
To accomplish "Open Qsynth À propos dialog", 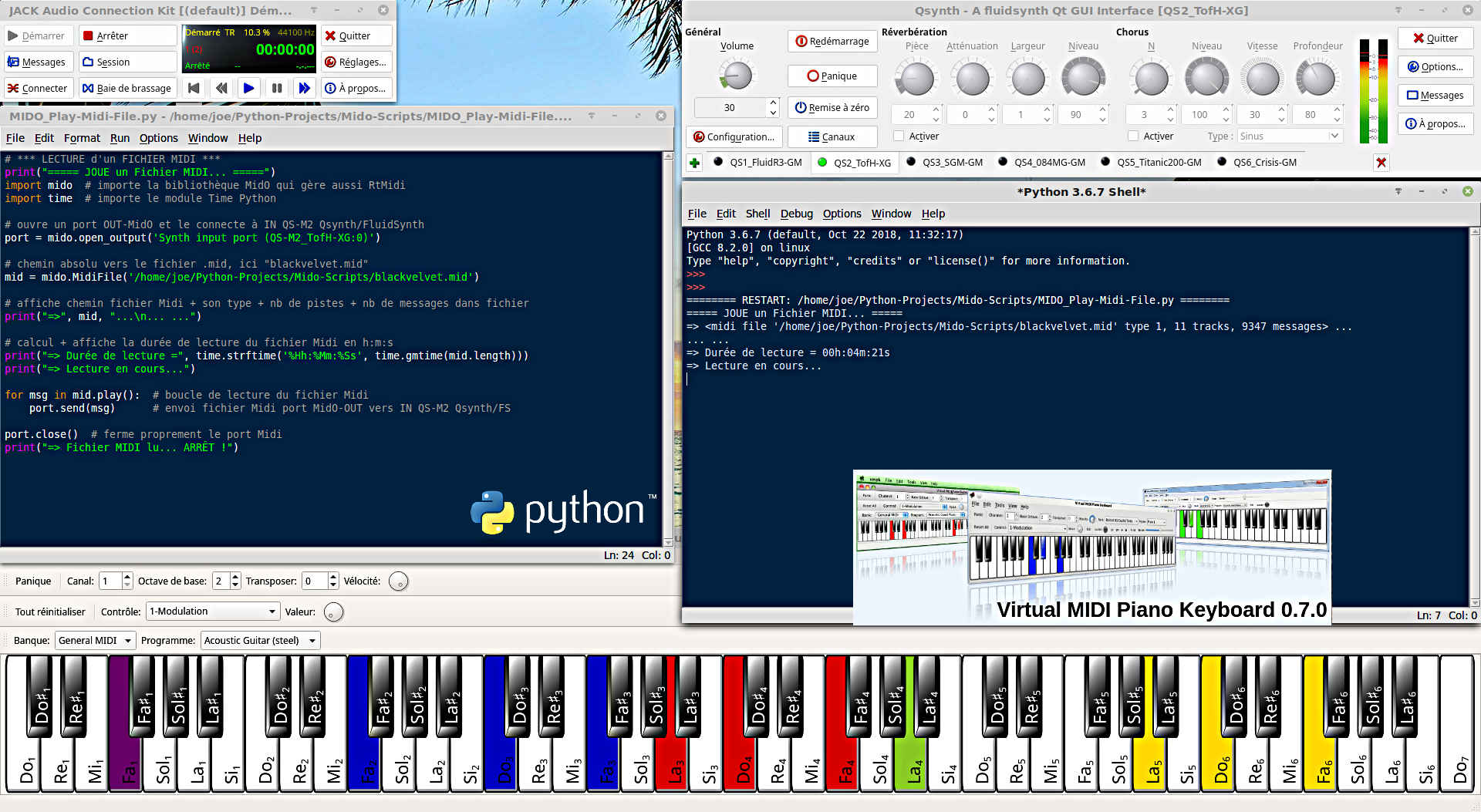I will click(x=1435, y=123).
